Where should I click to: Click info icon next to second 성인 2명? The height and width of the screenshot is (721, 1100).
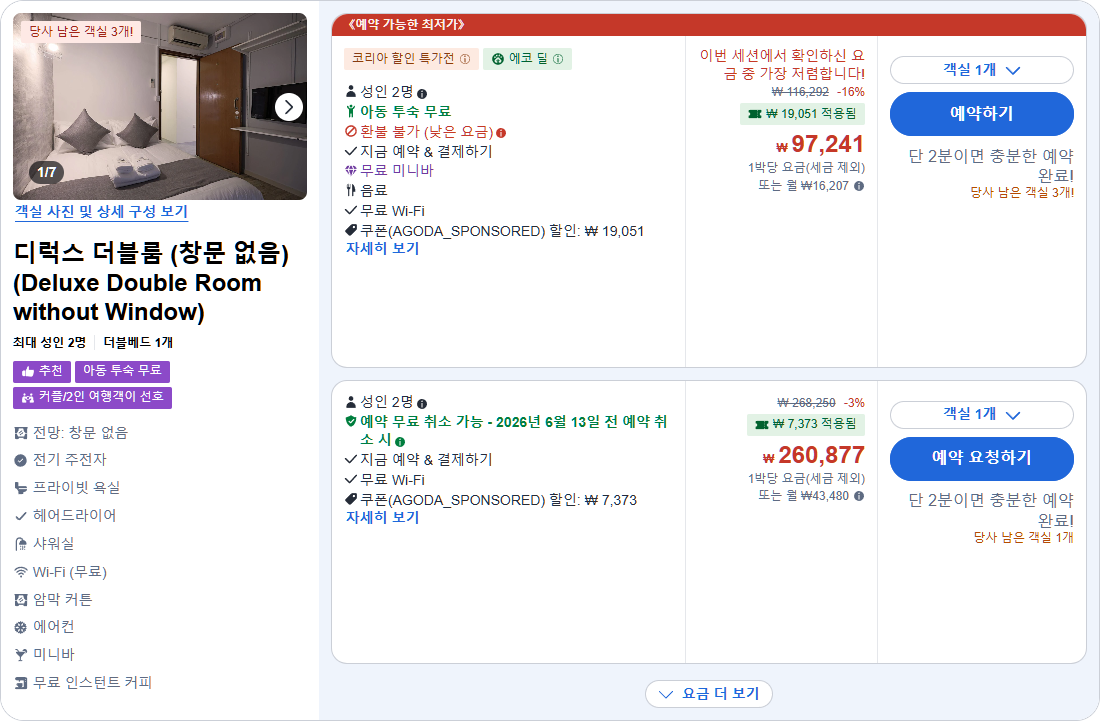click(x=422, y=403)
